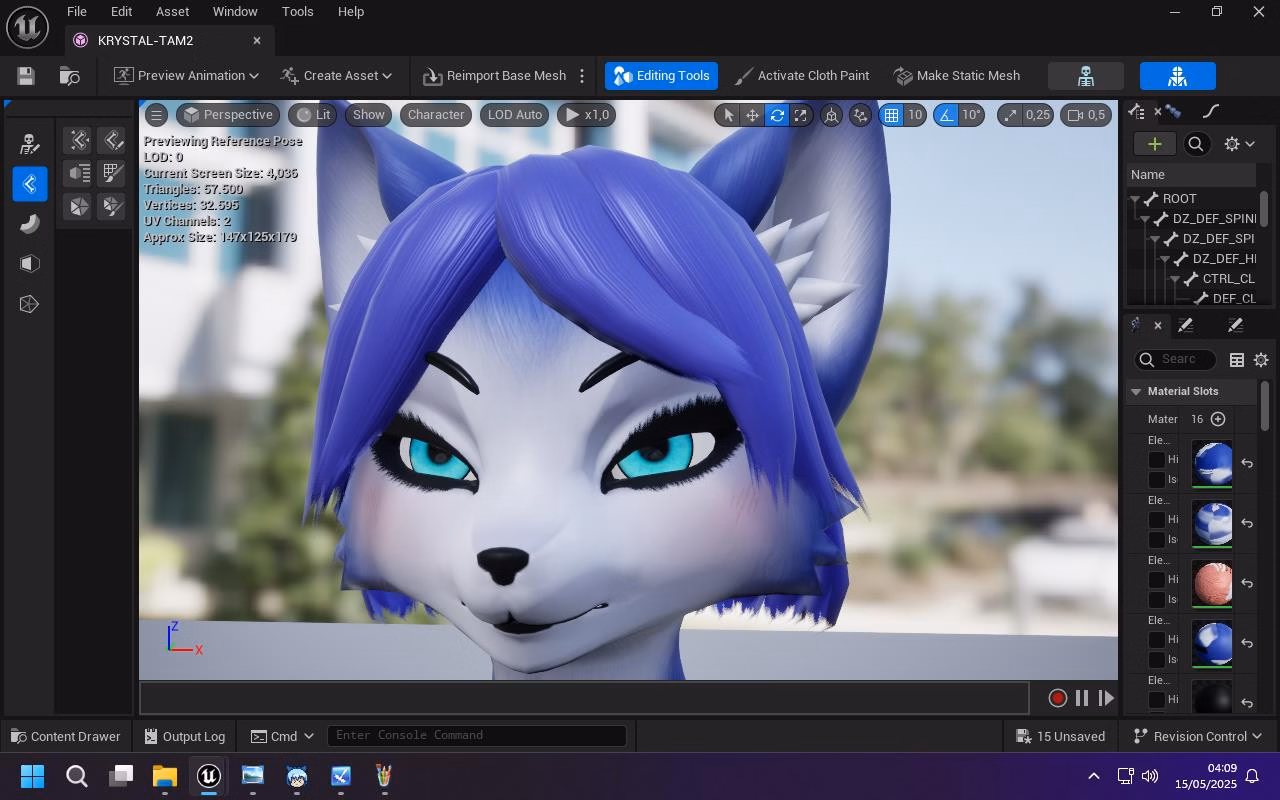
Task: Open the Tools menu
Action: point(297,12)
